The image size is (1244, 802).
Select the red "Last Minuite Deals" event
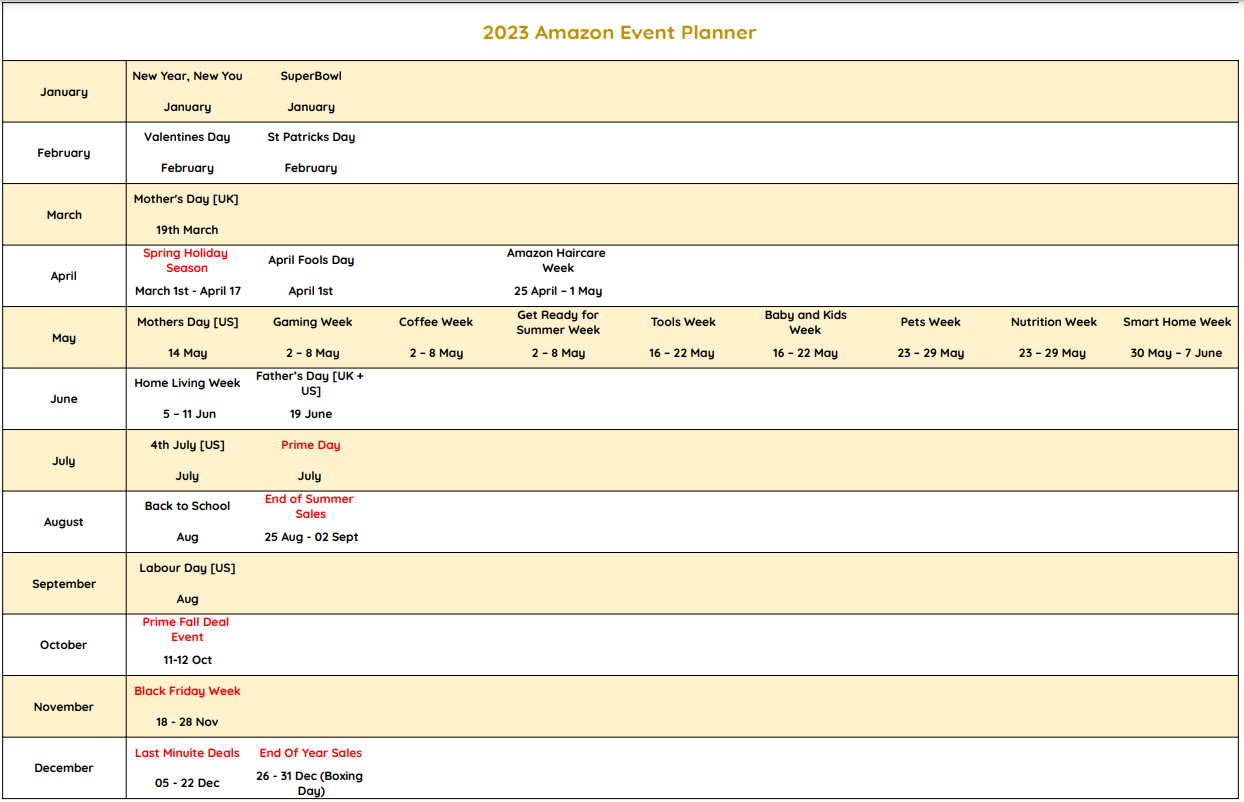tap(187, 753)
